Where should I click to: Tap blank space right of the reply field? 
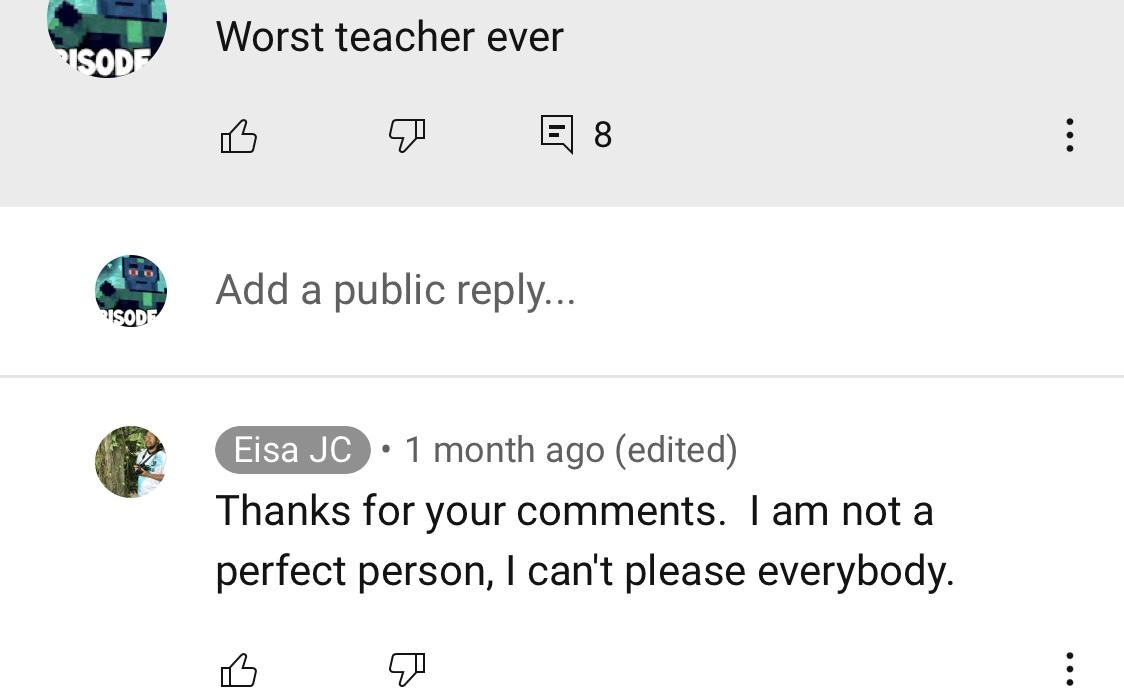coord(850,291)
